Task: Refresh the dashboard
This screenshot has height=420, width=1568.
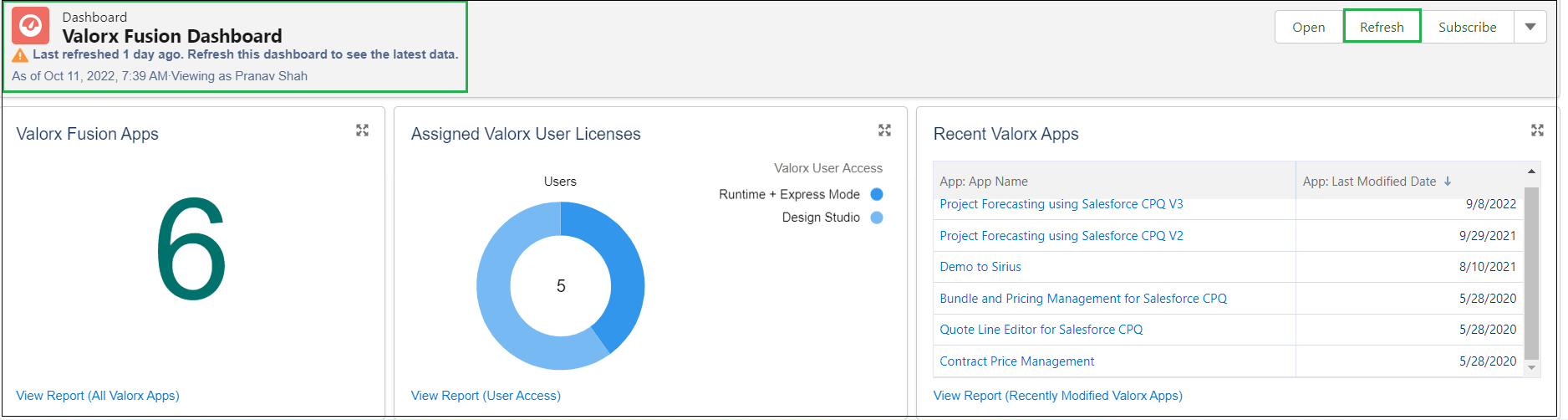Action: 1382,27
